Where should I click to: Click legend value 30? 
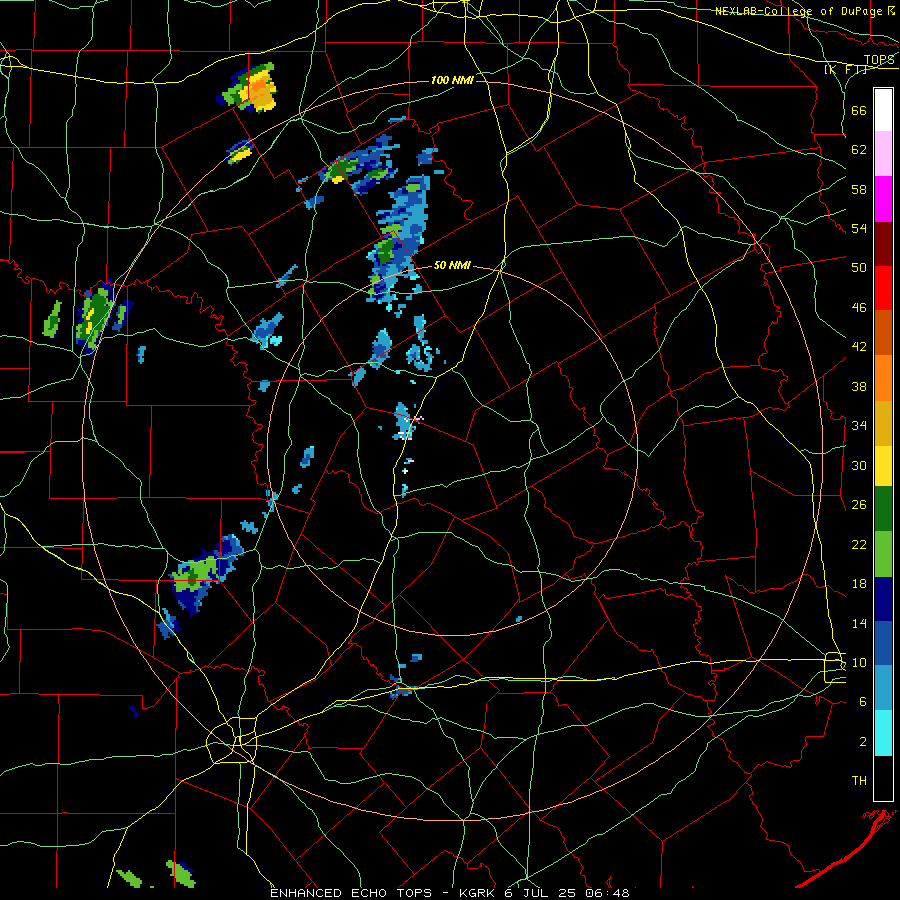click(x=859, y=465)
